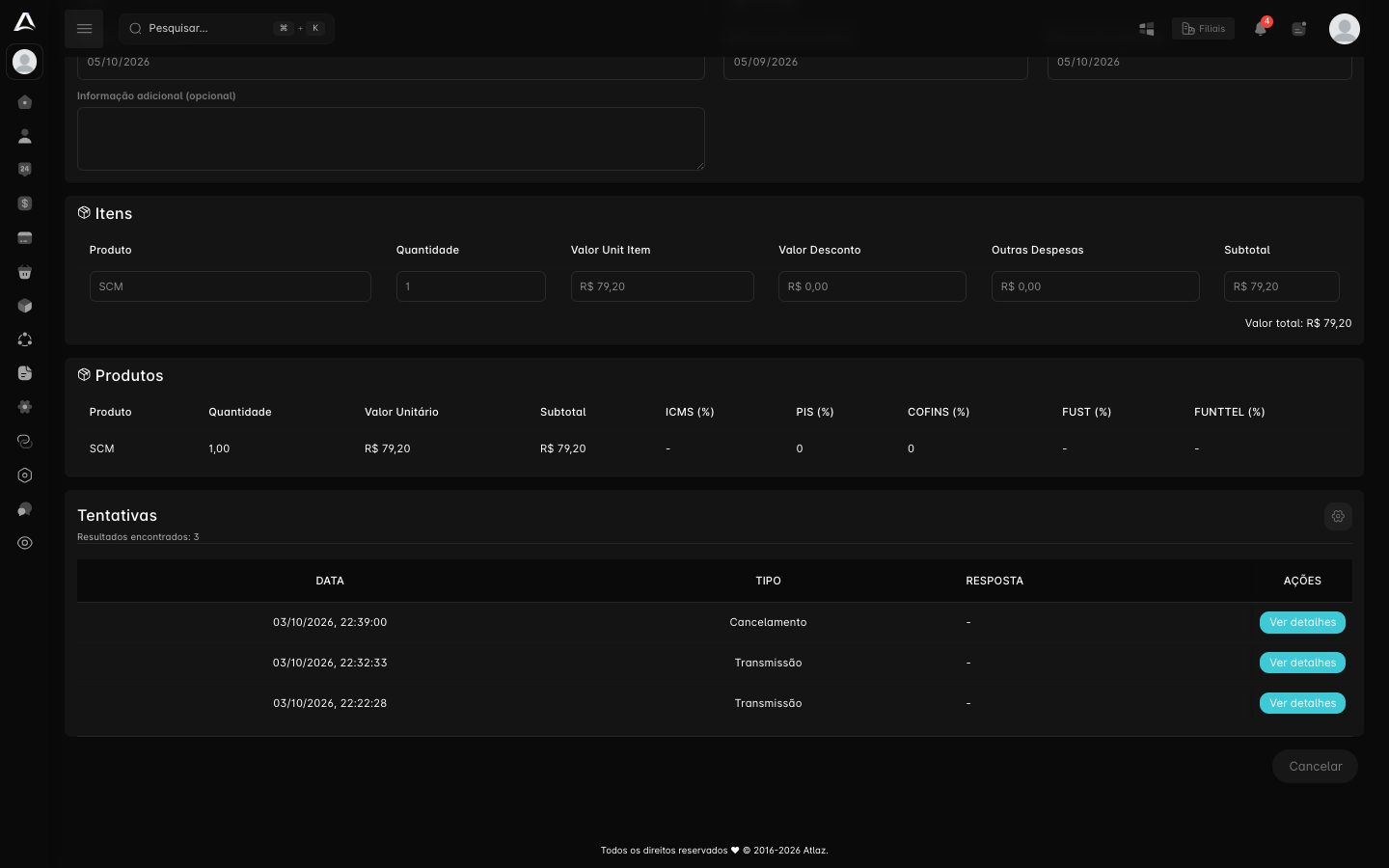This screenshot has height=868, width=1389.
Task: Click the Valor Unit Item field
Action: [x=663, y=286]
